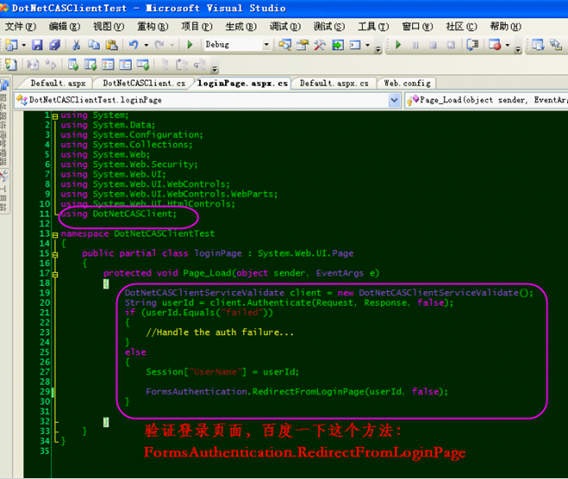Click the Copy icon
Image resolution: width=568 pixels, height=479 pixels.
coord(94,45)
